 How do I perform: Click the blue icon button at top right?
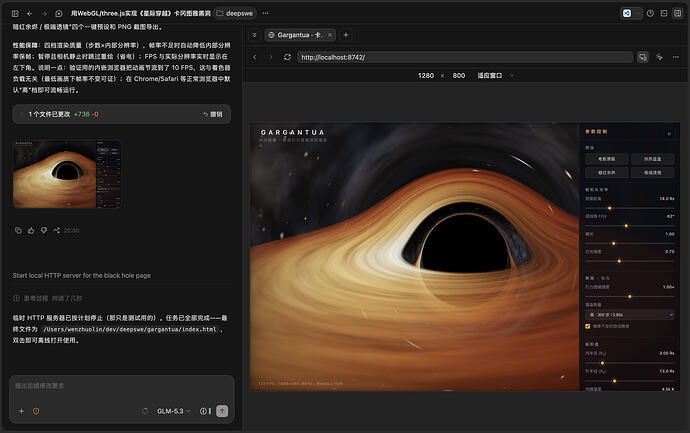627,14
